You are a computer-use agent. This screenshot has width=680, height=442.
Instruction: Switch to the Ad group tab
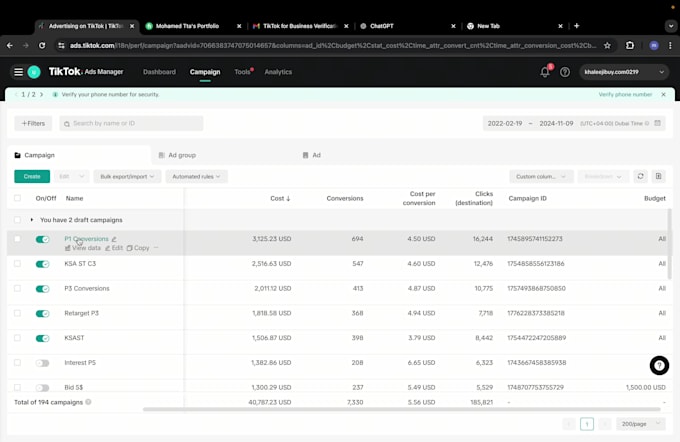point(181,155)
